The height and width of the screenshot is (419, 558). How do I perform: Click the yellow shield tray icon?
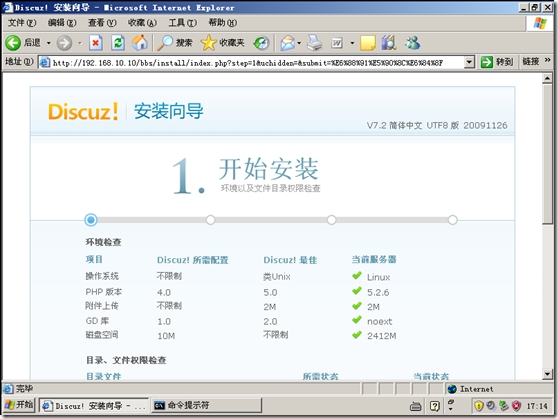pyautogui.click(x=479, y=406)
